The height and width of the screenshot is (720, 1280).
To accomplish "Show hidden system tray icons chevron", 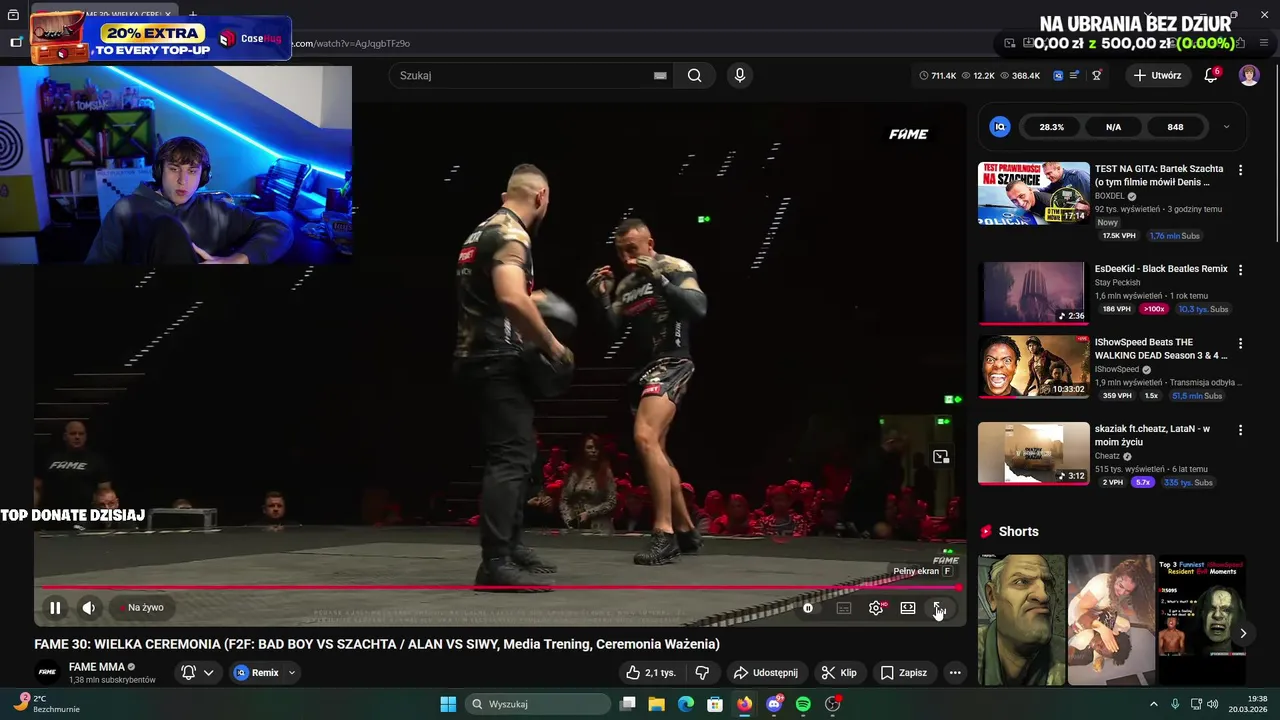I will pos(1153,704).
